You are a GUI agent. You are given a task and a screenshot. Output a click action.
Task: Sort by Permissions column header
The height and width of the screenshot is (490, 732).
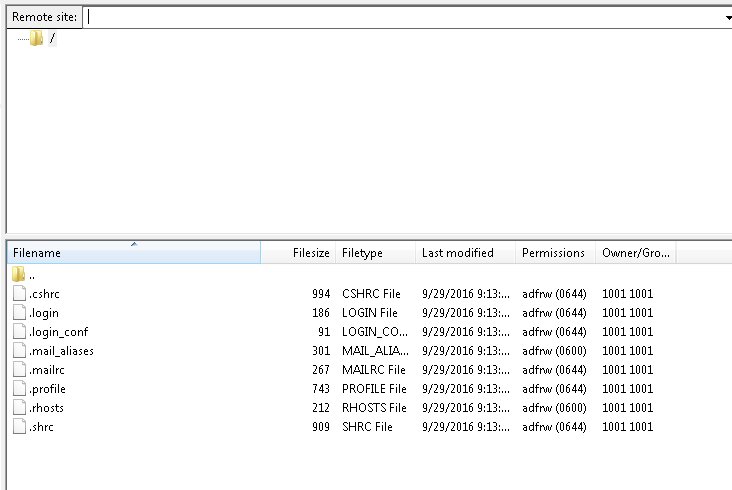(556, 252)
